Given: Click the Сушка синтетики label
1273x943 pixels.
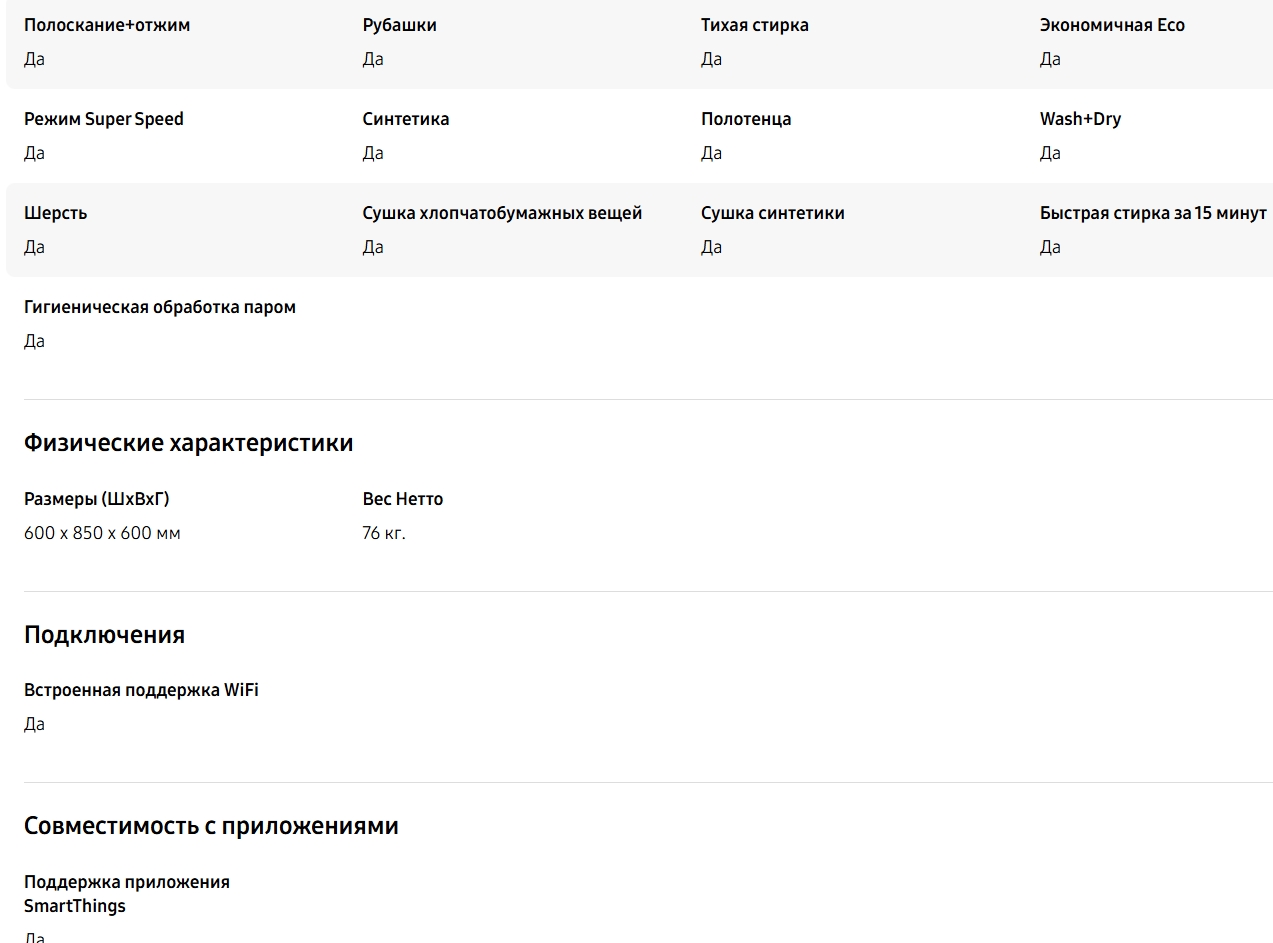Looking at the screenshot, I should click(772, 213).
